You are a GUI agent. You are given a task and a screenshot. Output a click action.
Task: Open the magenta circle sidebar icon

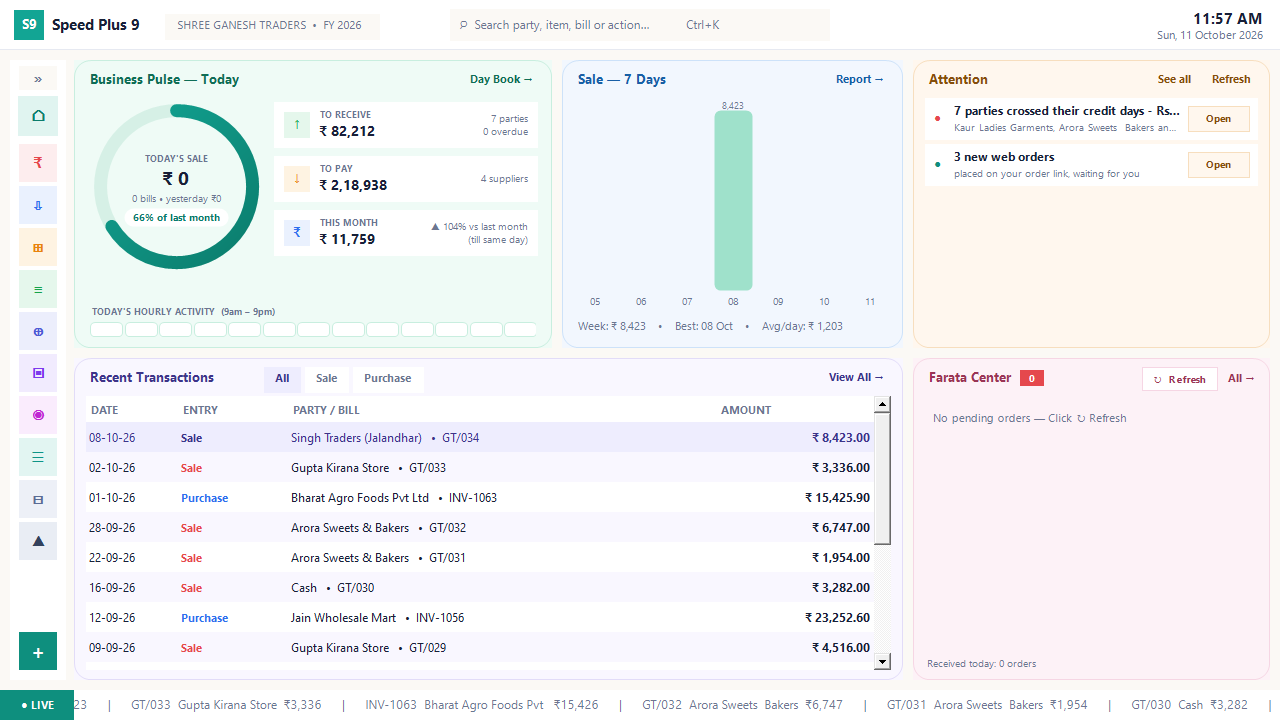[x=38, y=415]
